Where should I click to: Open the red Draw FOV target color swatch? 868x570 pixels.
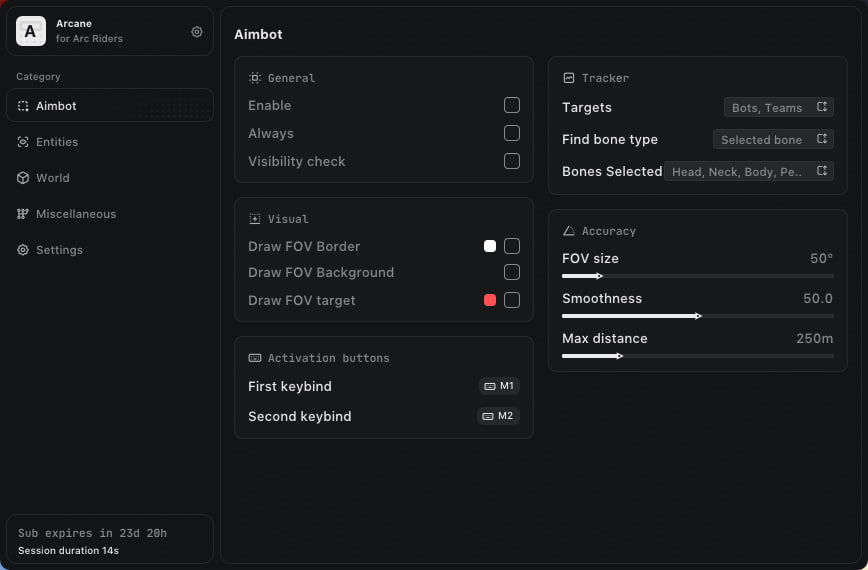pyautogui.click(x=490, y=300)
